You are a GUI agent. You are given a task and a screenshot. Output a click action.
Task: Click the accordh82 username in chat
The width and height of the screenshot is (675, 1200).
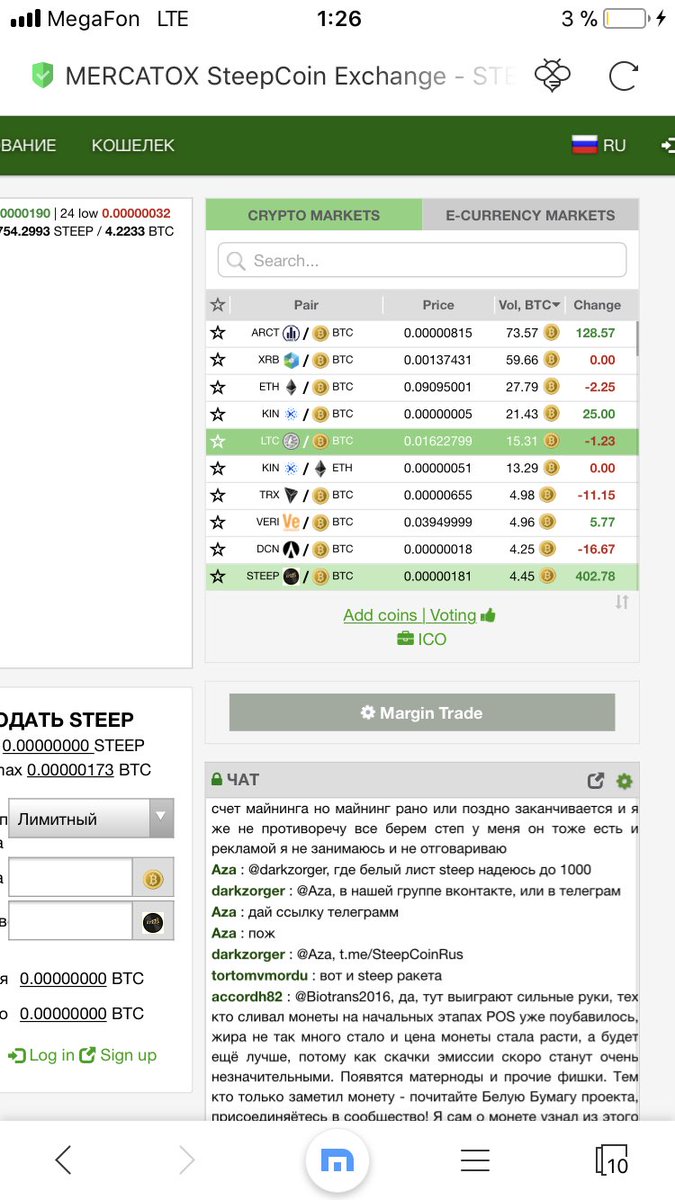(x=247, y=996)
